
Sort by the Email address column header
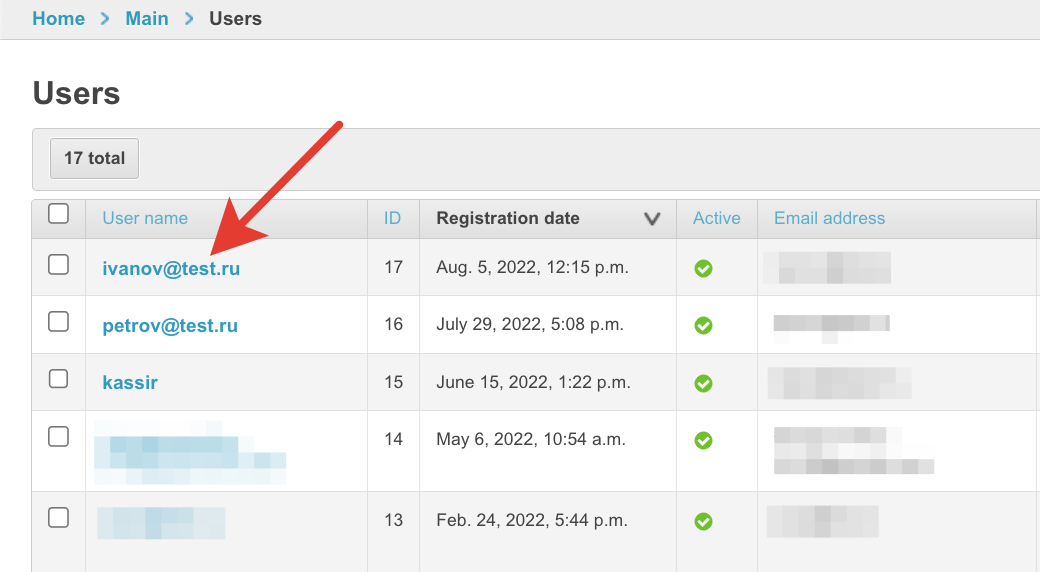tap(829, 218)
